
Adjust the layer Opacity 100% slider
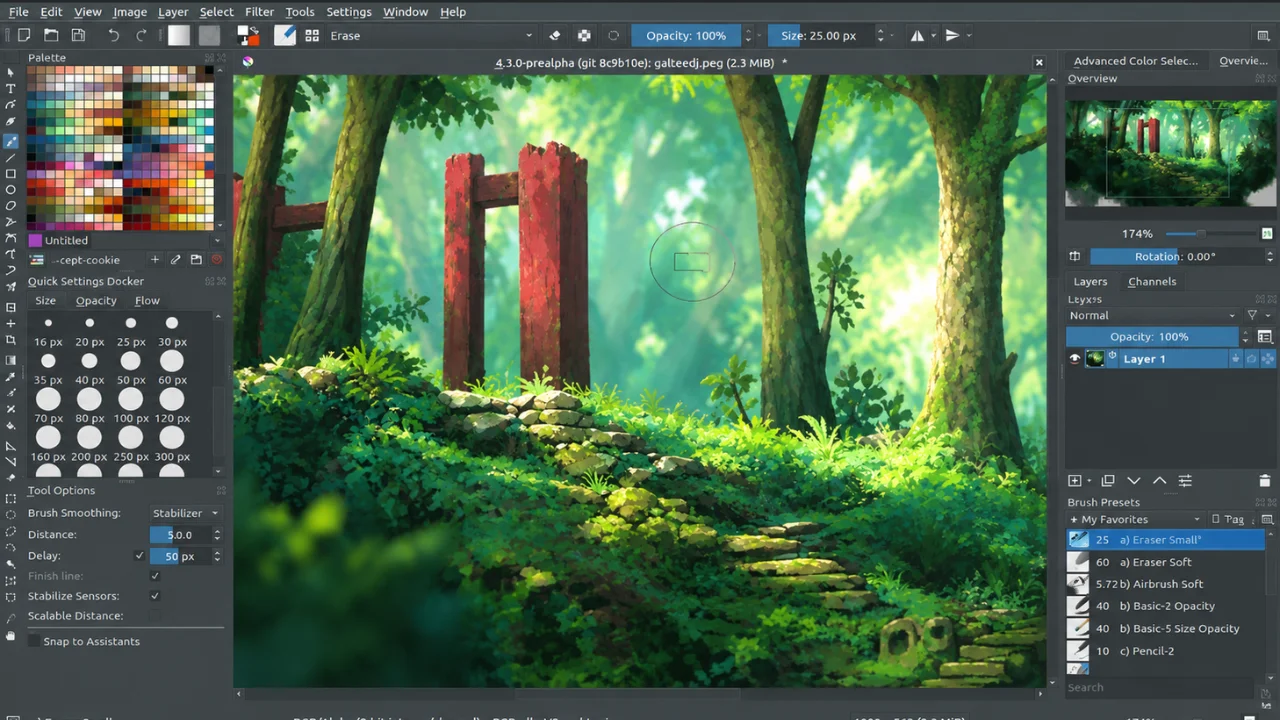(1152, 337)
